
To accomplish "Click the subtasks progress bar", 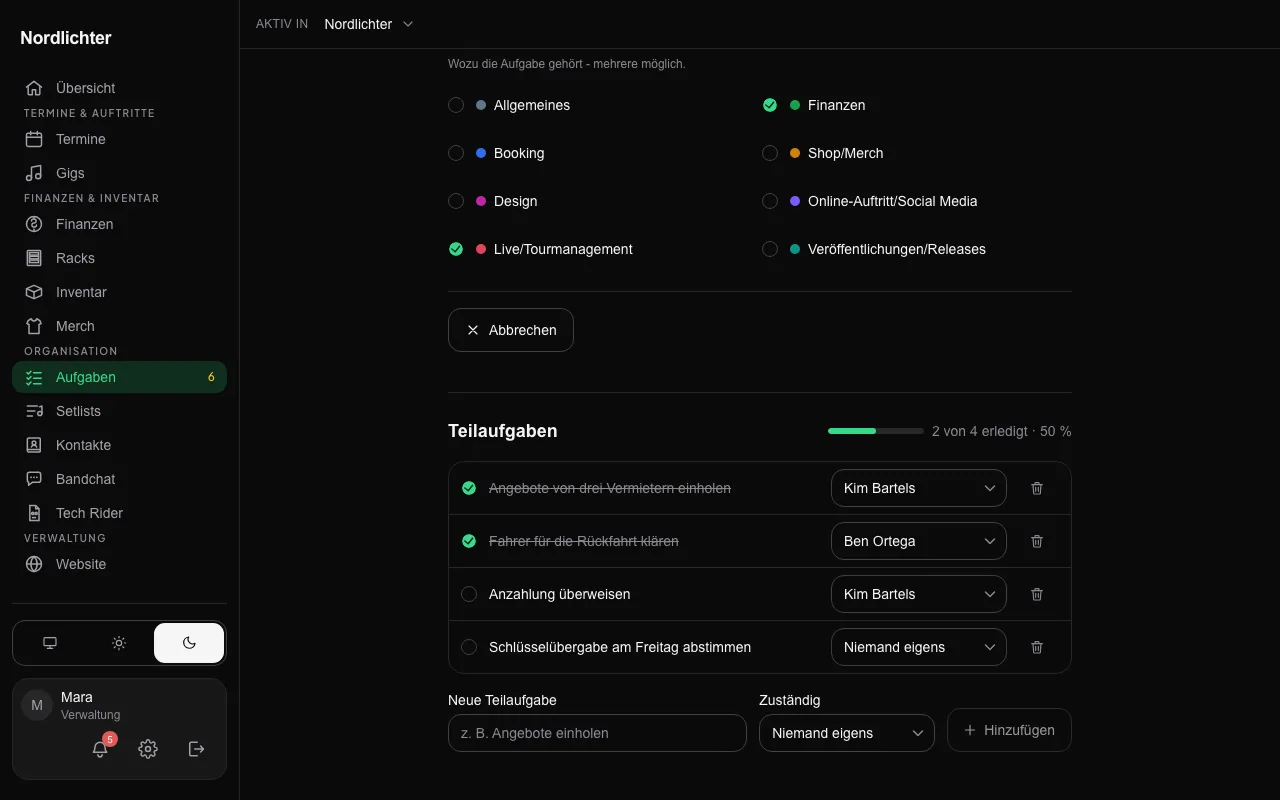I will pos(876,431).
